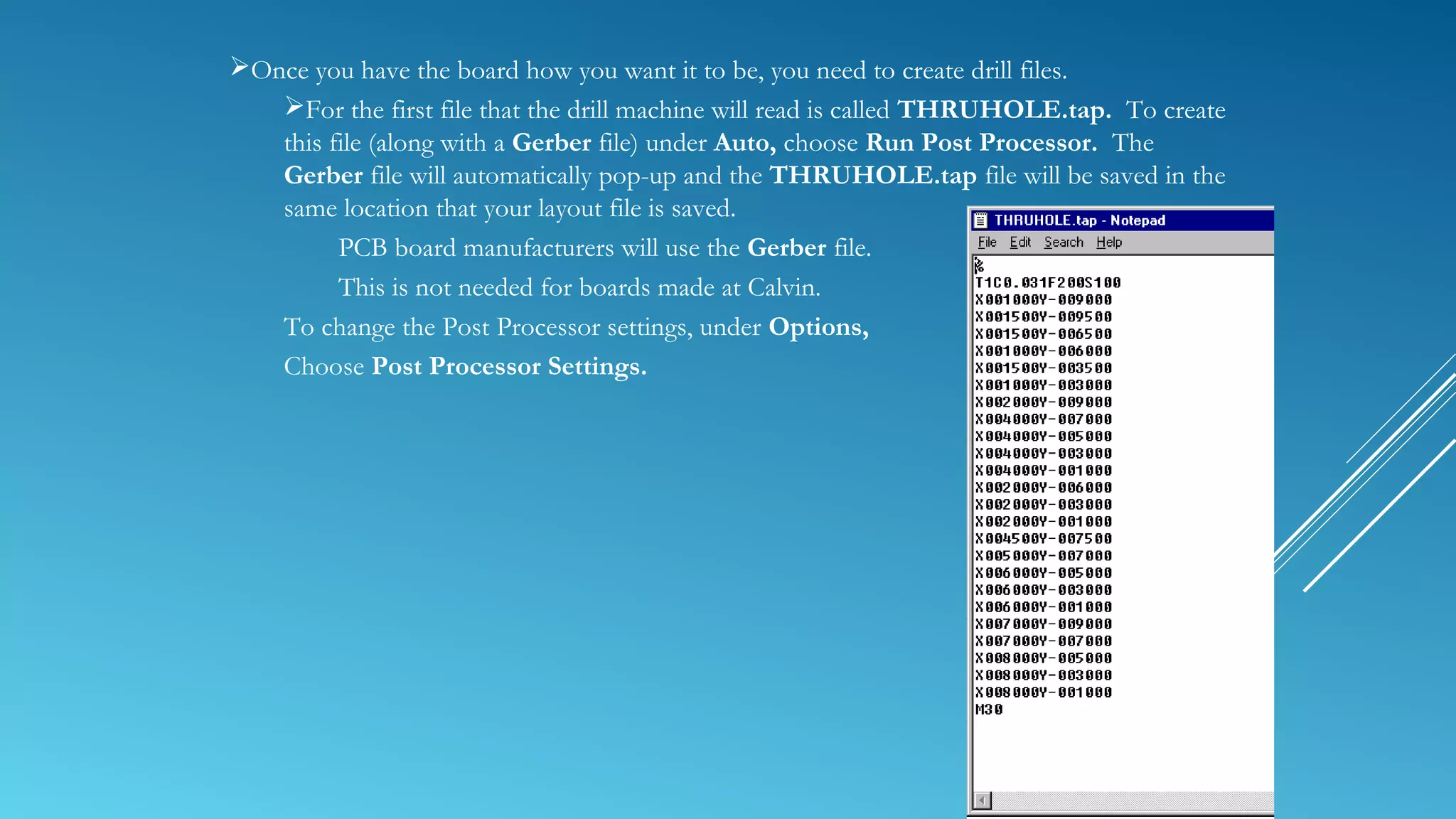Click the line X001500Y-006500
1456x819 pixels.
tap(1044, 334)
